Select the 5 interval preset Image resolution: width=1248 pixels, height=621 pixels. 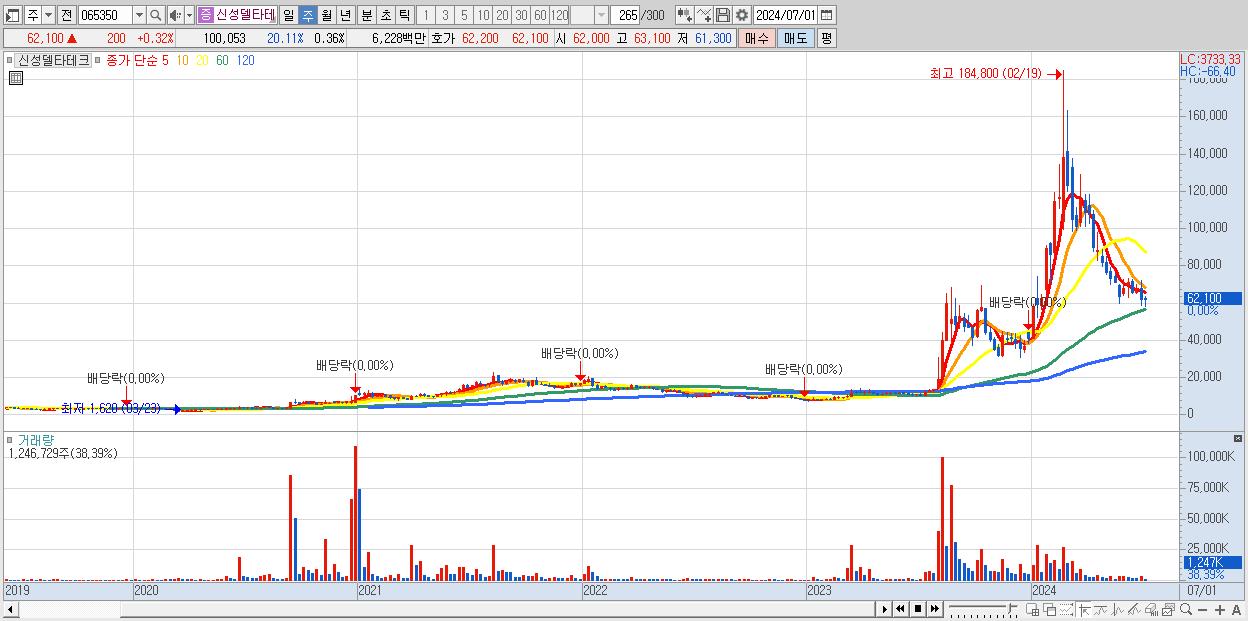[464, 15]
